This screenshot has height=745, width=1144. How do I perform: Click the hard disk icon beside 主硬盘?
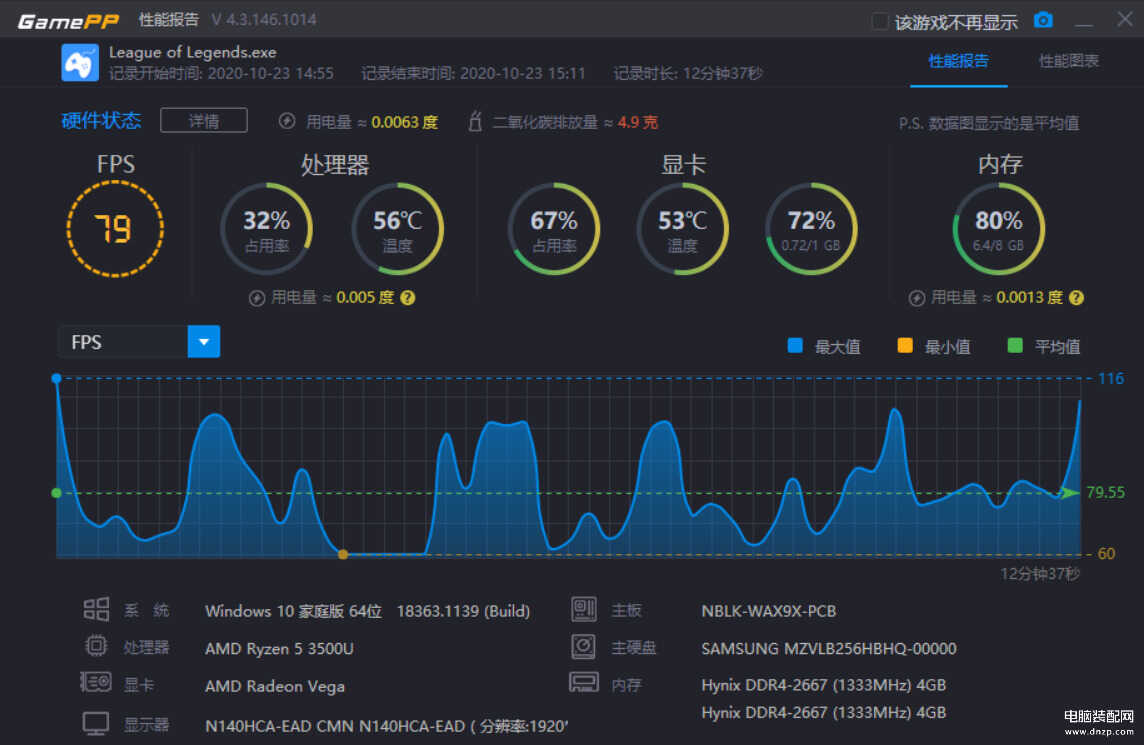point(584,646)
